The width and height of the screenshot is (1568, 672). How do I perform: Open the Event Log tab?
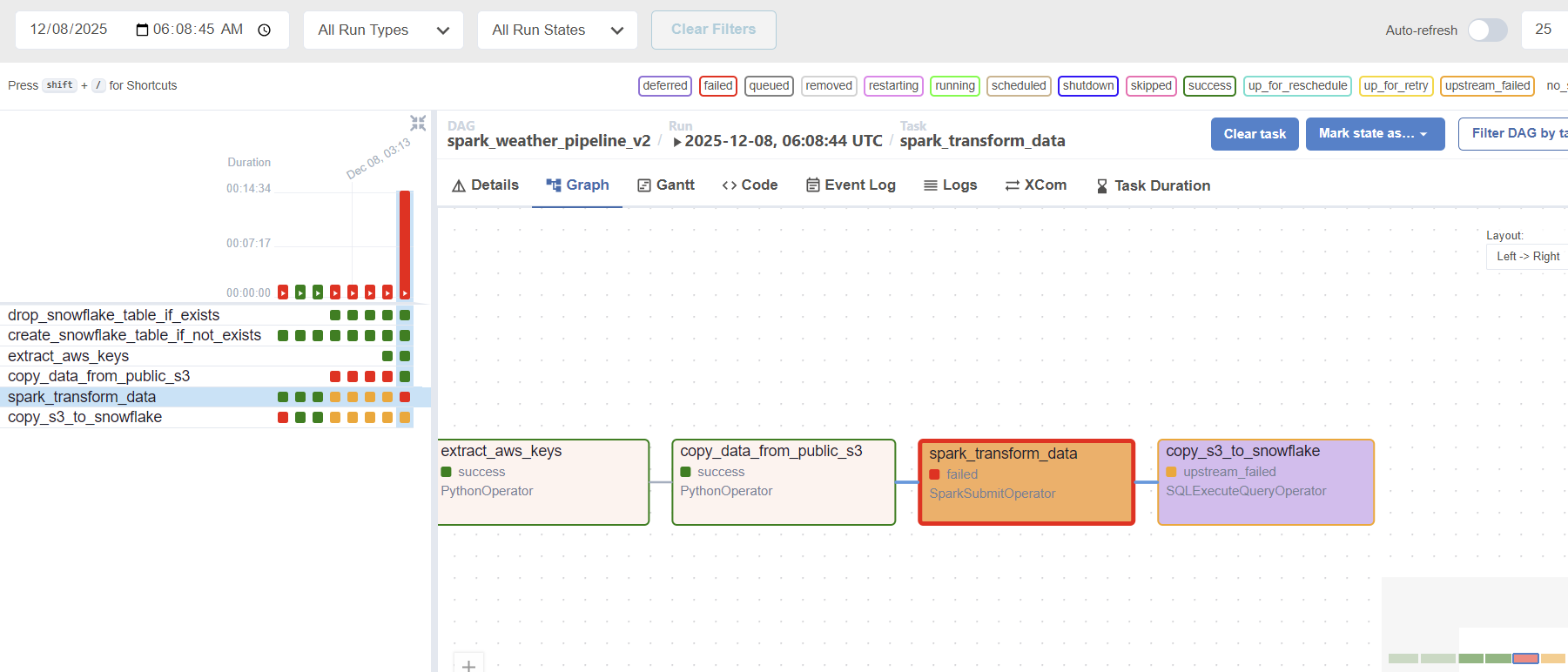(x=851, y=185)
